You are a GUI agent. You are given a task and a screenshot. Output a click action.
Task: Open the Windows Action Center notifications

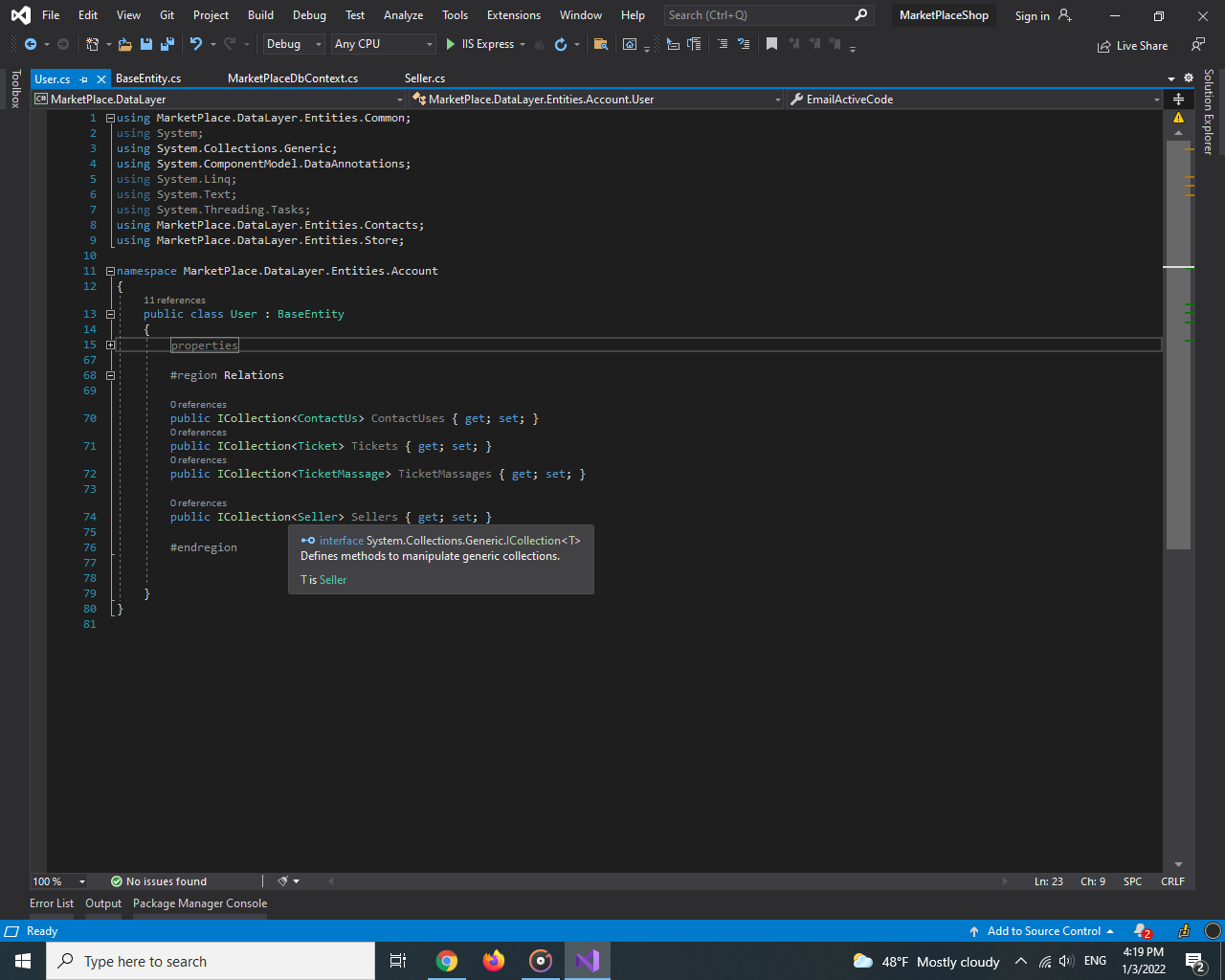[1194, 962]
